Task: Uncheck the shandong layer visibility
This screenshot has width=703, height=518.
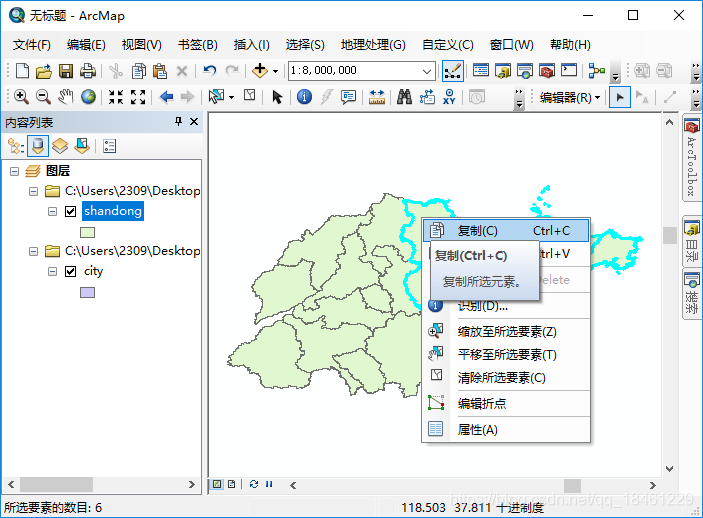Action: point(70,211)
